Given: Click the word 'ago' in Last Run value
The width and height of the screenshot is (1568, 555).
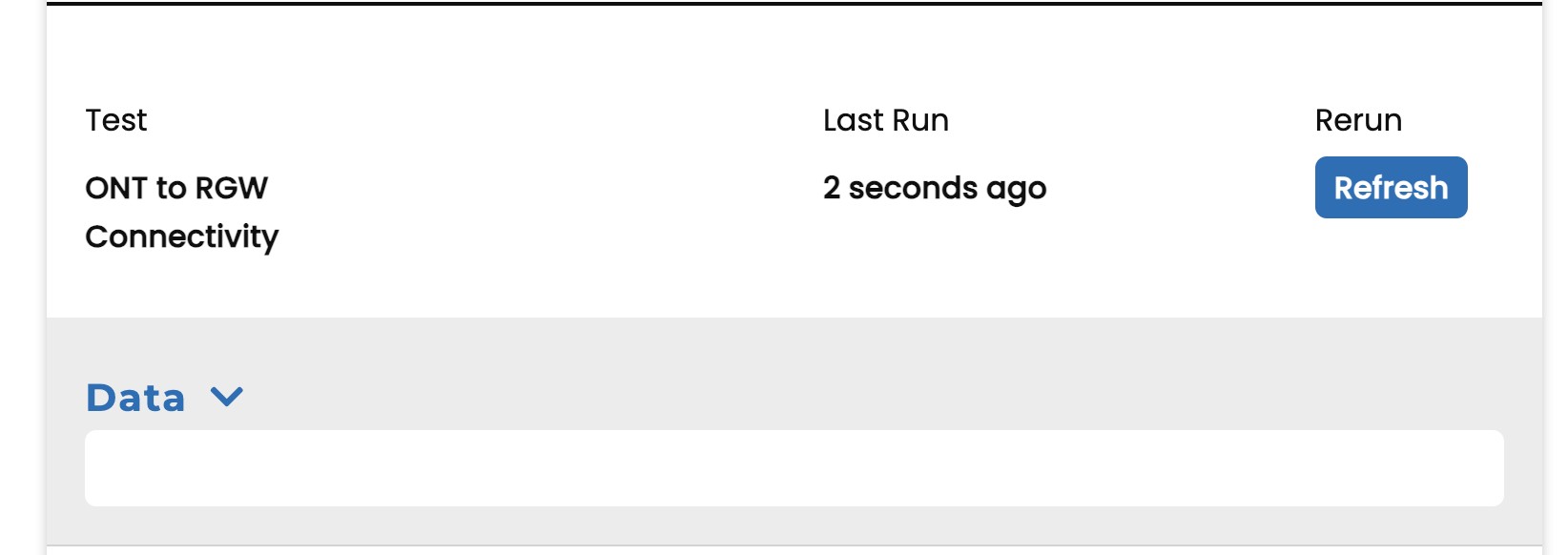Looking at the screenshot, I should click(x=1017, y=191).
